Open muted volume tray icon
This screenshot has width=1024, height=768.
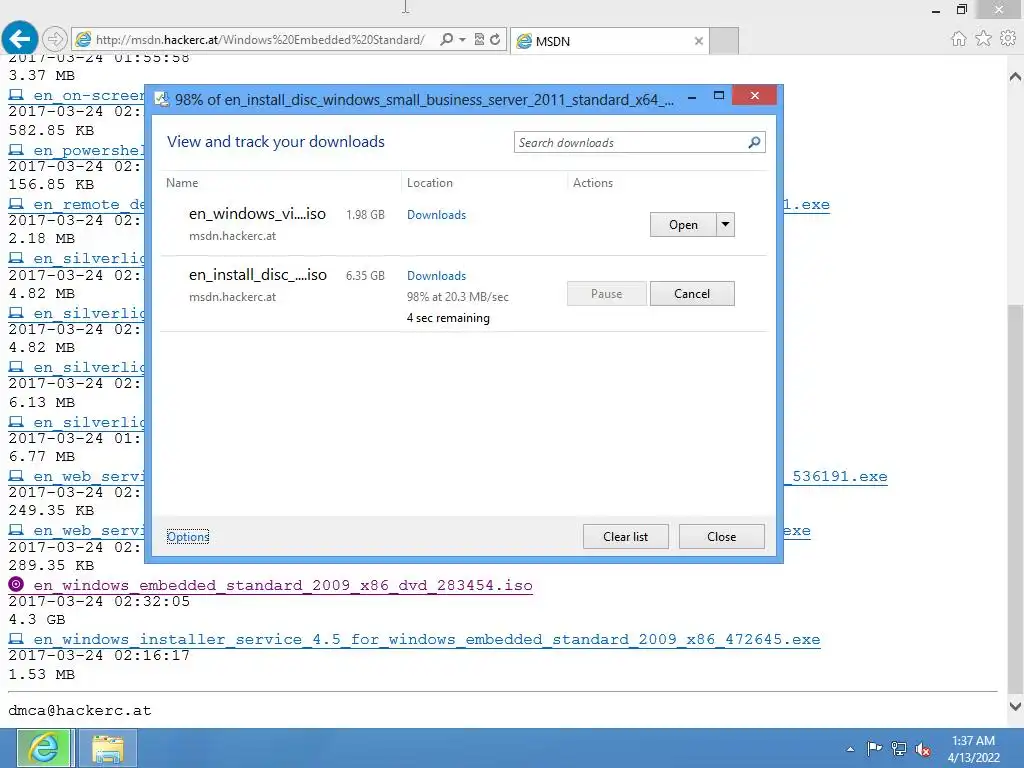923,749
